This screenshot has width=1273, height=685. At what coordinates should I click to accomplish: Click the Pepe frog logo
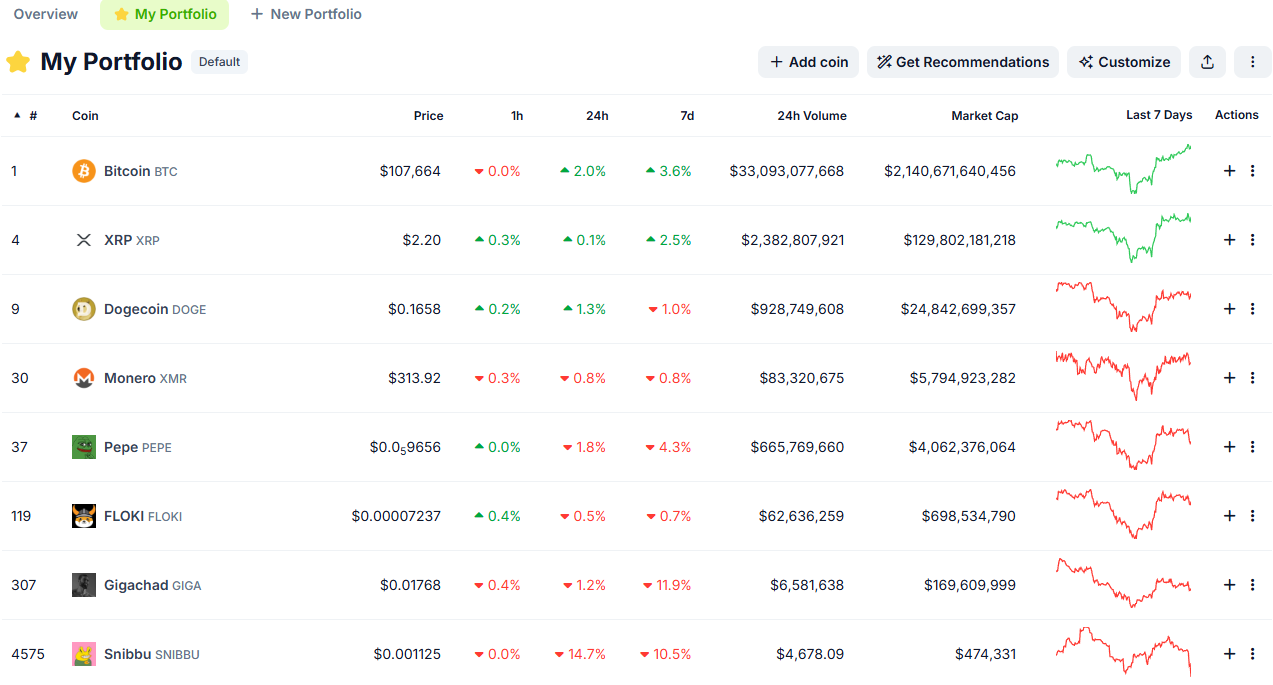(x=84, y=447)
